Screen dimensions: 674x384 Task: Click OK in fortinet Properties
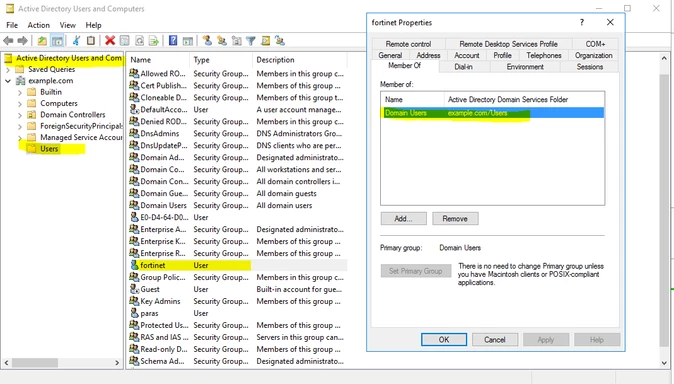(x=444, y=339)
